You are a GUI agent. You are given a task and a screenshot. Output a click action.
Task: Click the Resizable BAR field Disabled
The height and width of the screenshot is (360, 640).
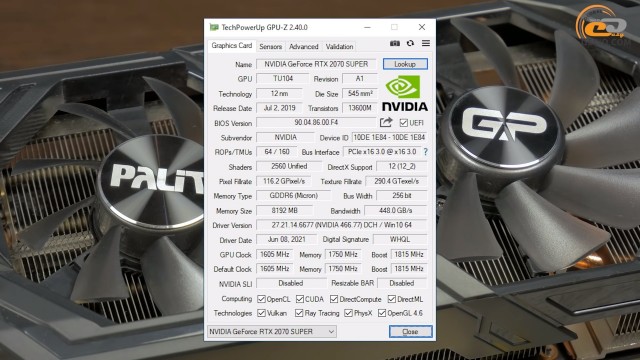[402, 283]
